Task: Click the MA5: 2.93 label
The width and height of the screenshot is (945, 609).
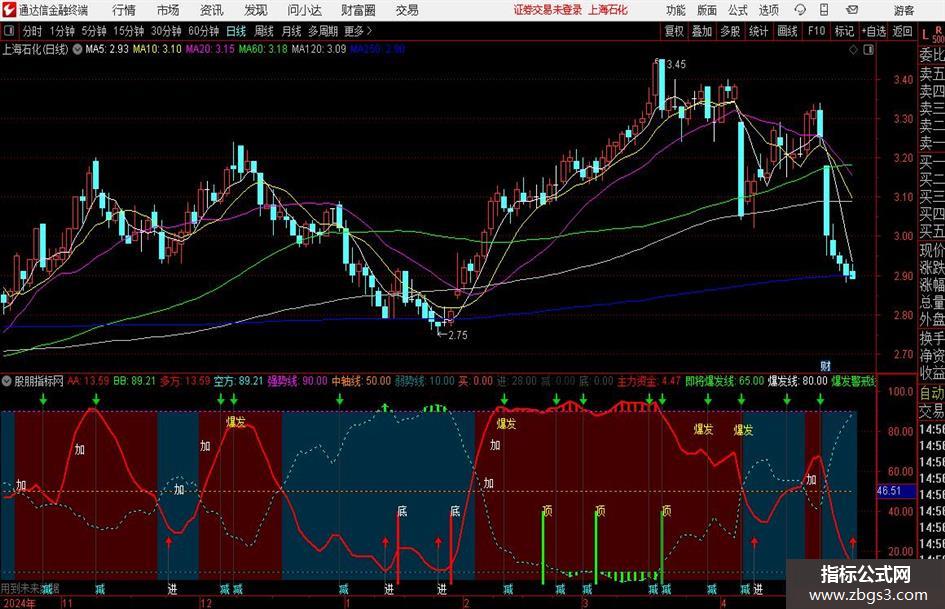Action: (x=107, y=49)
